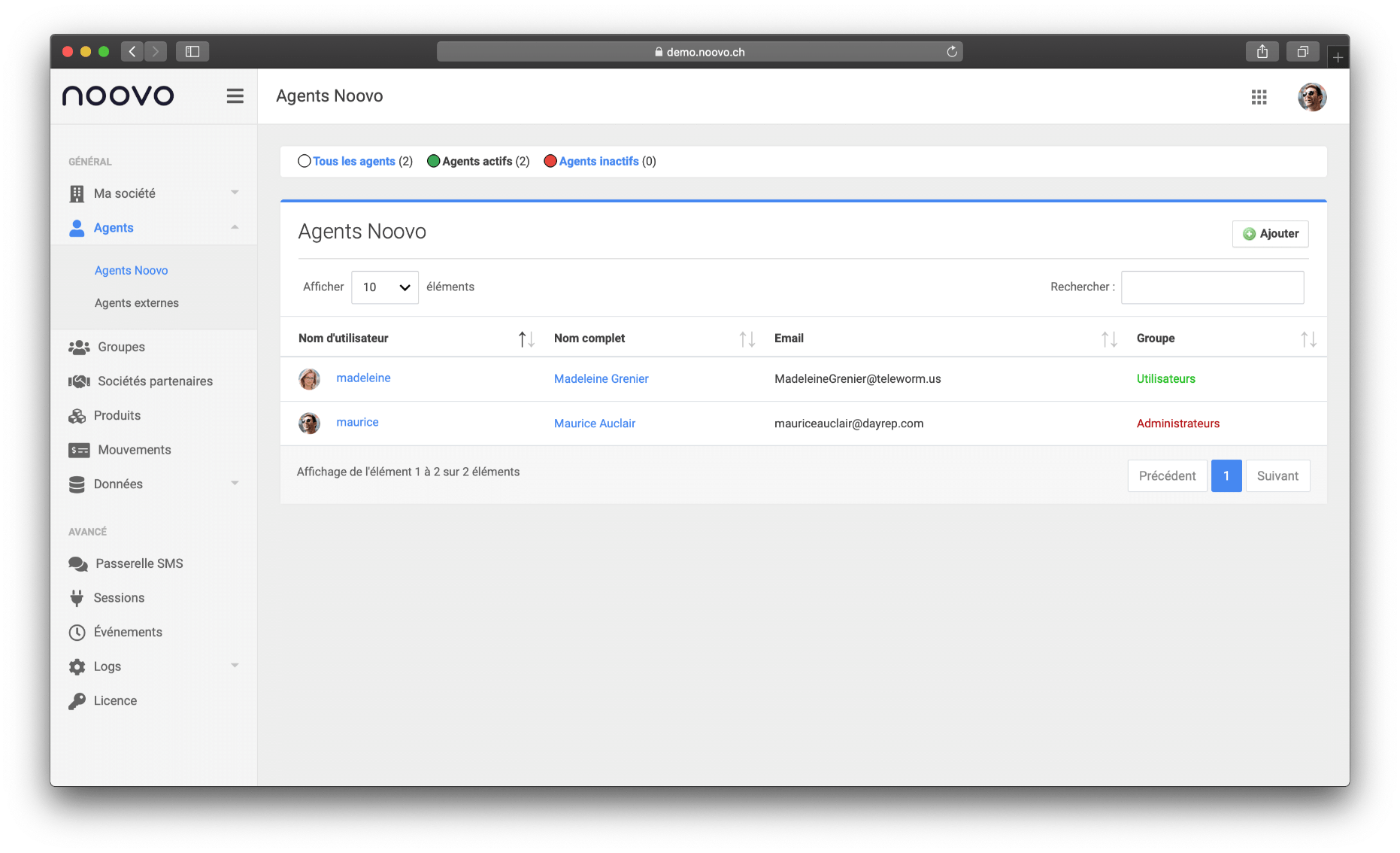Click the hamburger menu icon
Viewport: 1400px width, 853px height.
235,96
